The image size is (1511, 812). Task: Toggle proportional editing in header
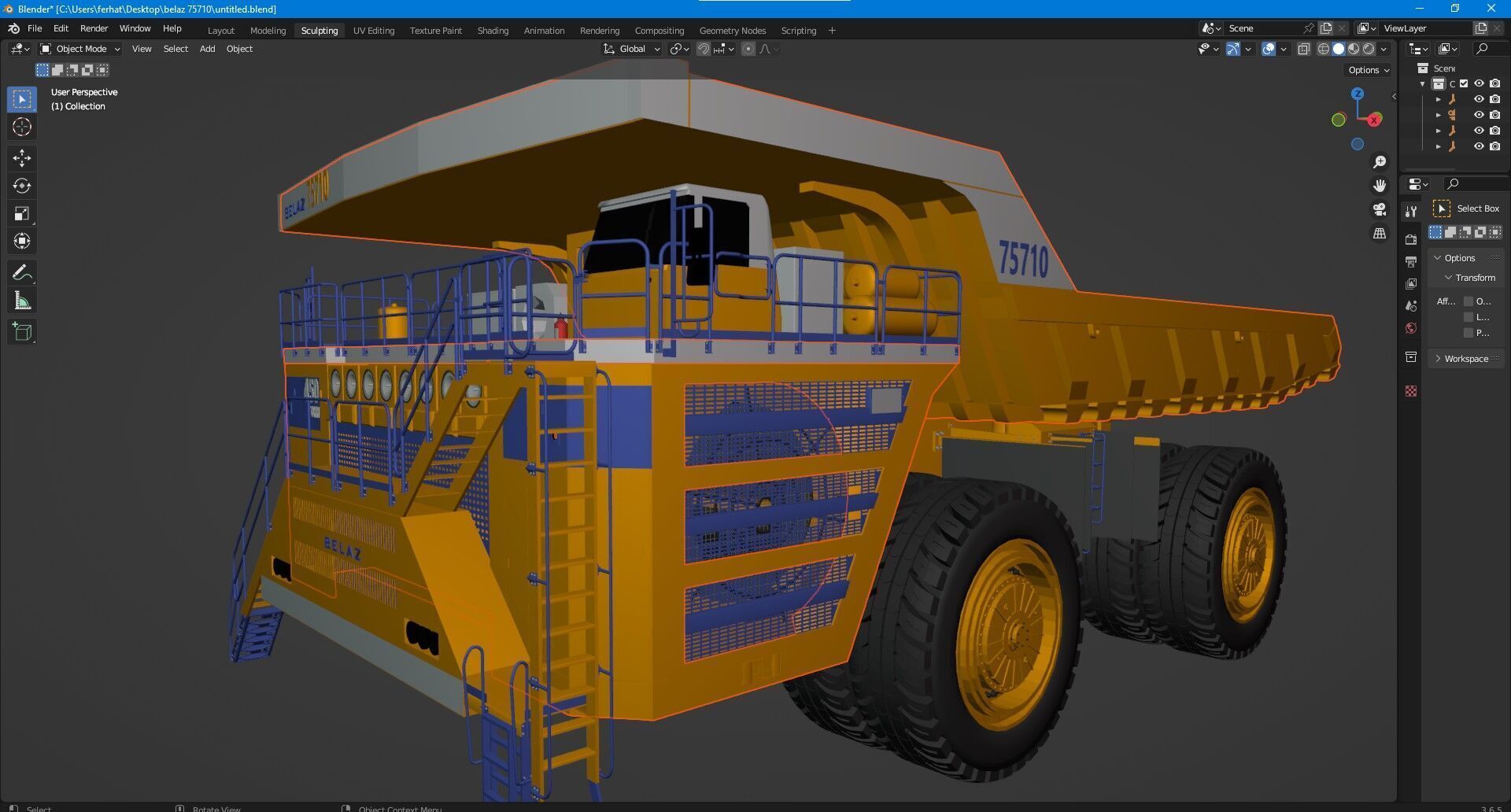coord(748,49)
